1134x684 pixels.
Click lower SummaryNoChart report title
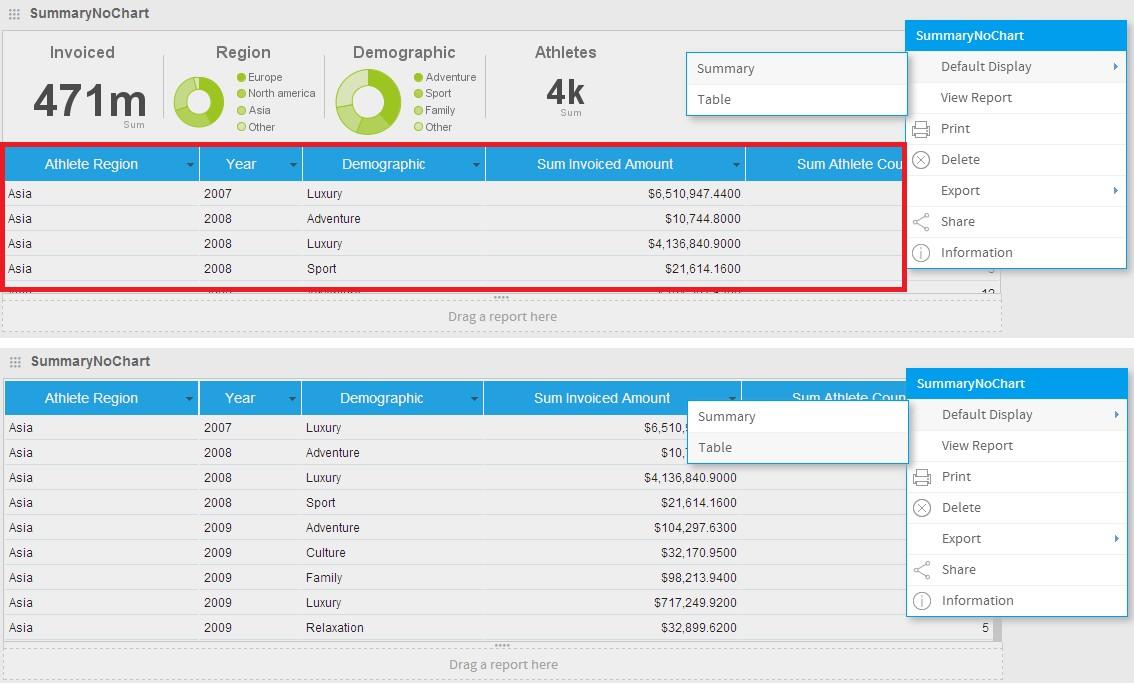(90, 361)
